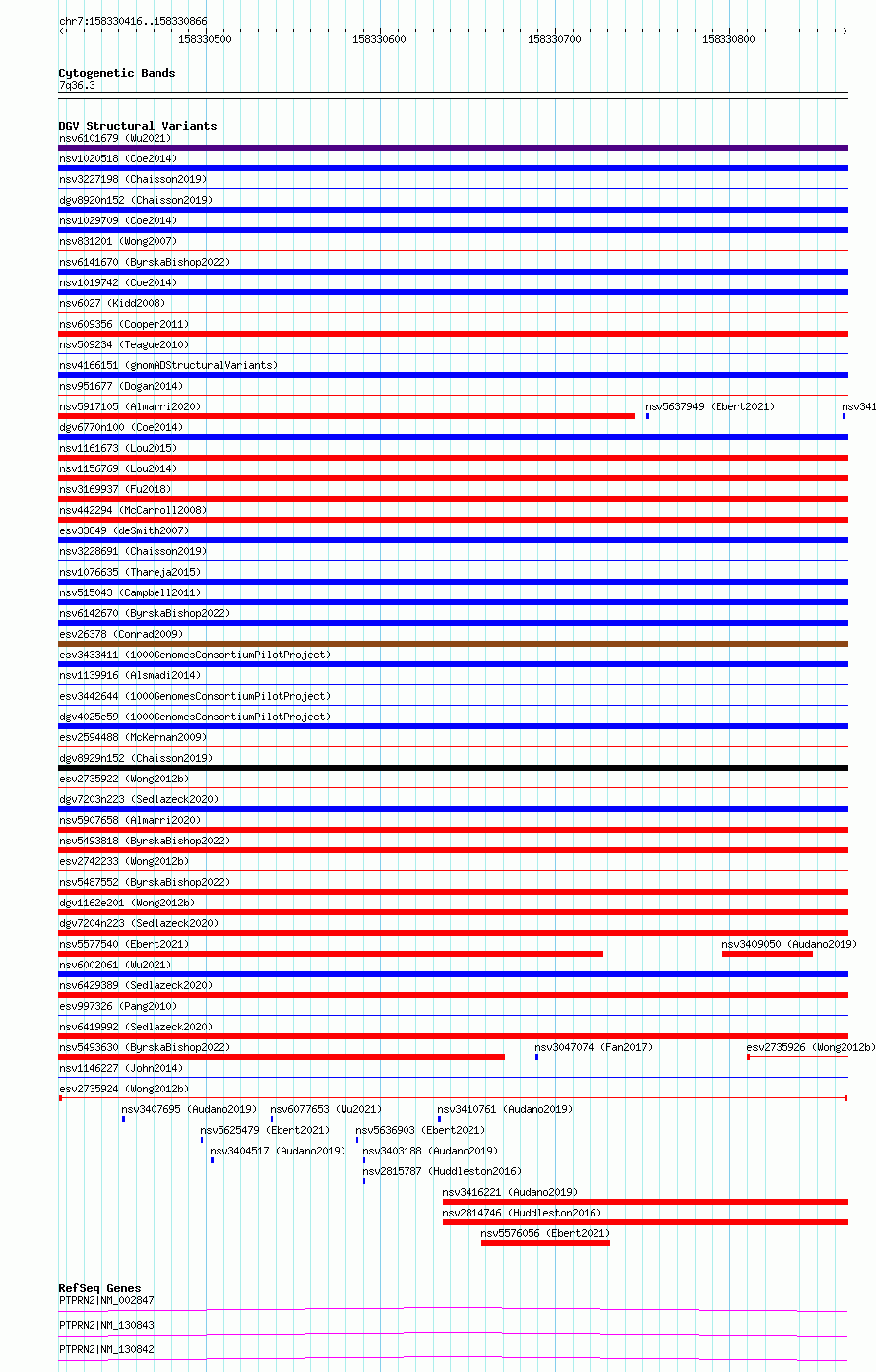Select the esv33849 (deSmith2007) label
This screenshot has width=876, height=1372.
tap(124, 530)
